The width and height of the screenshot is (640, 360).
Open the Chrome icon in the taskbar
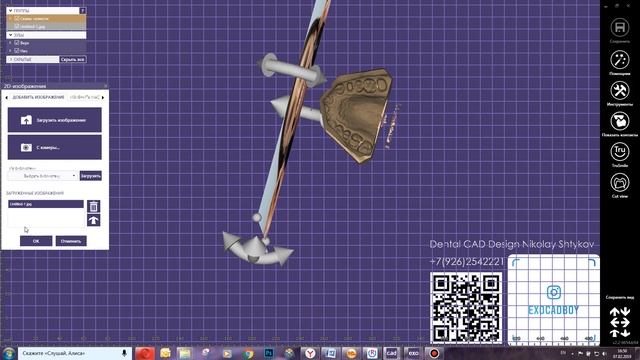[x=248, y=353]
